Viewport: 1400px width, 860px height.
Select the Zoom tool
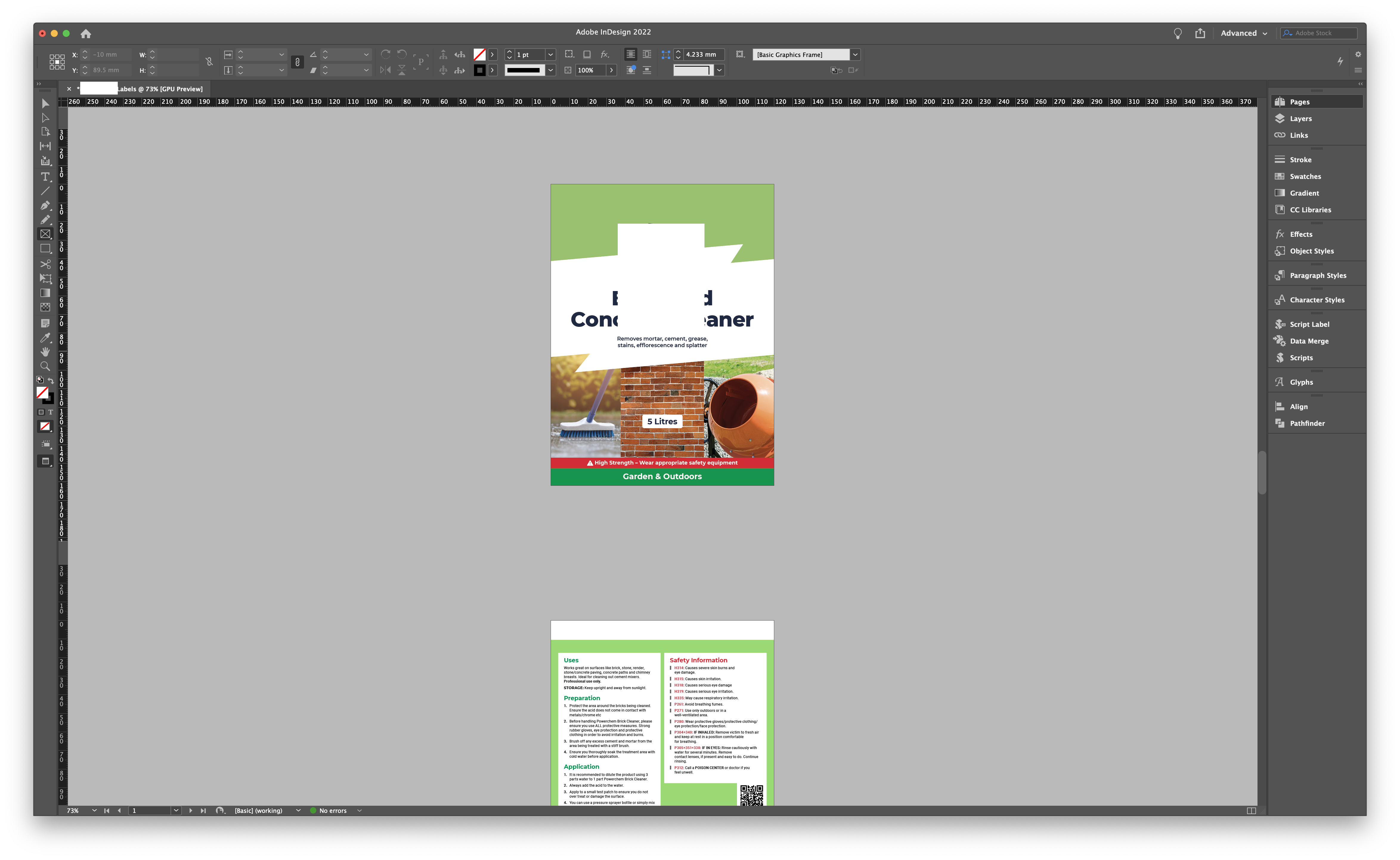tap(45, 366)
